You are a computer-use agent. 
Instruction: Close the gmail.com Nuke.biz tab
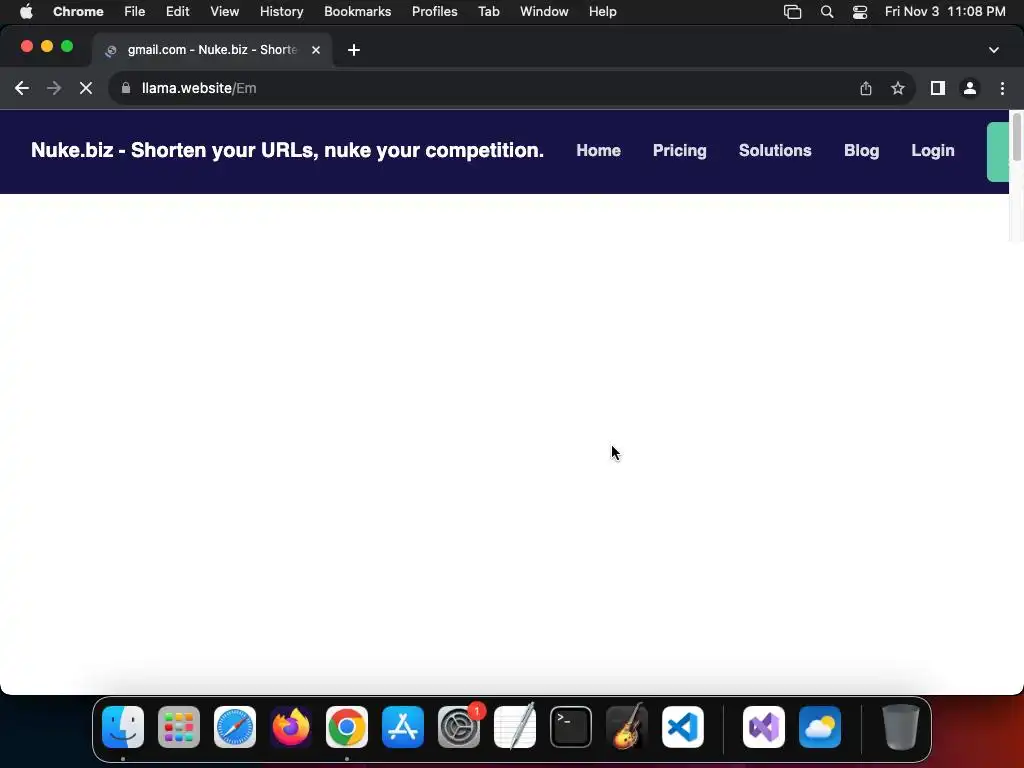[316, 50]
